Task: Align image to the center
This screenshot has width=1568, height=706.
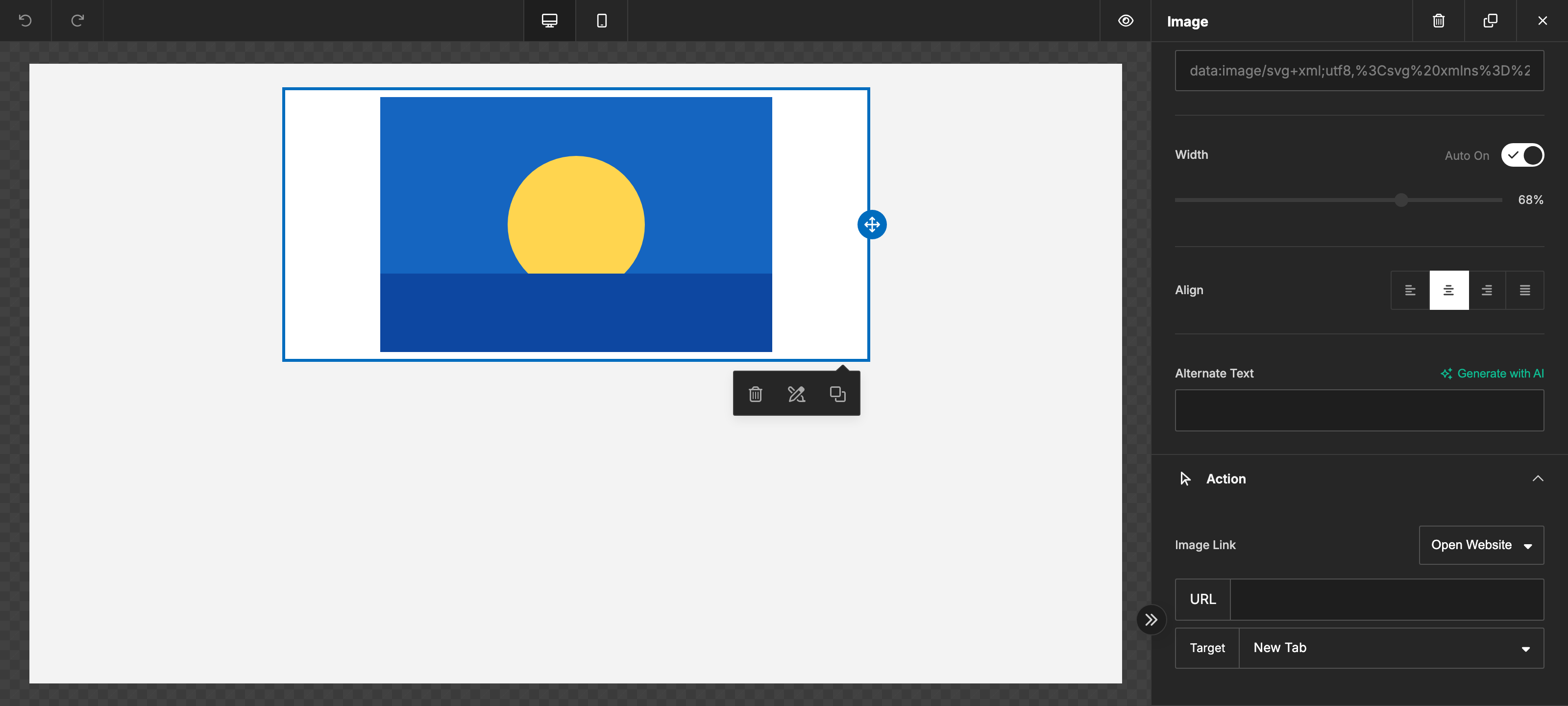Action: [x=1449, y=290]
